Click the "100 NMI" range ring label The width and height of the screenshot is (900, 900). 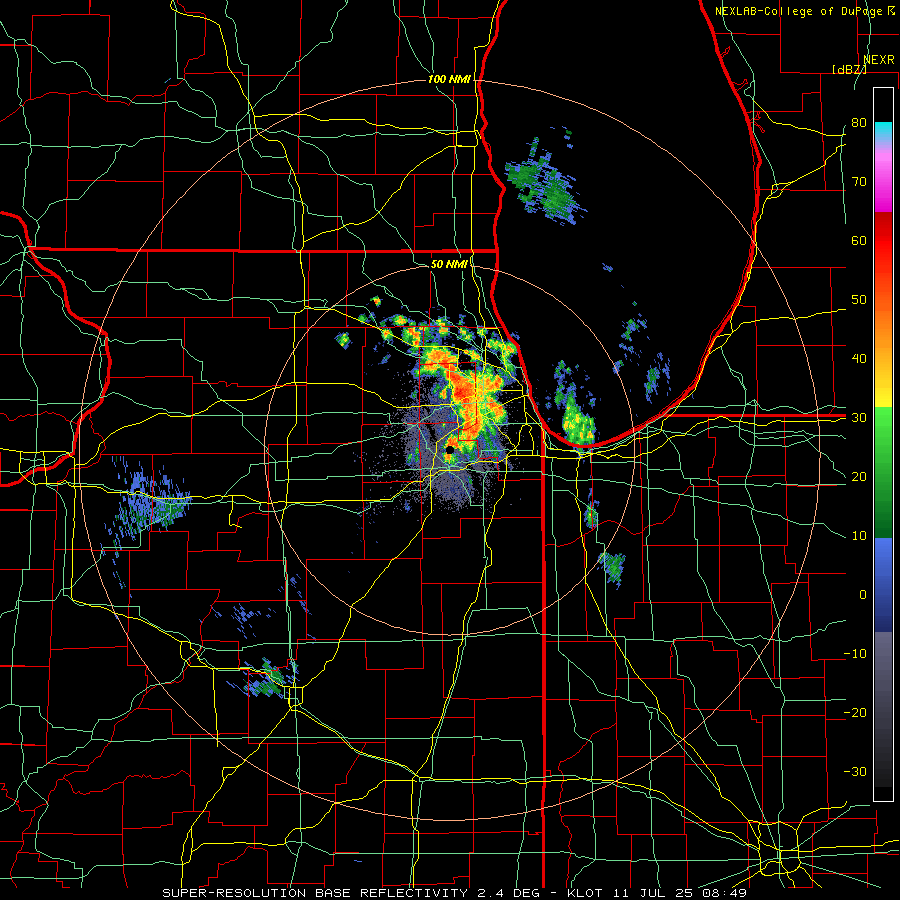coord(449,79)
